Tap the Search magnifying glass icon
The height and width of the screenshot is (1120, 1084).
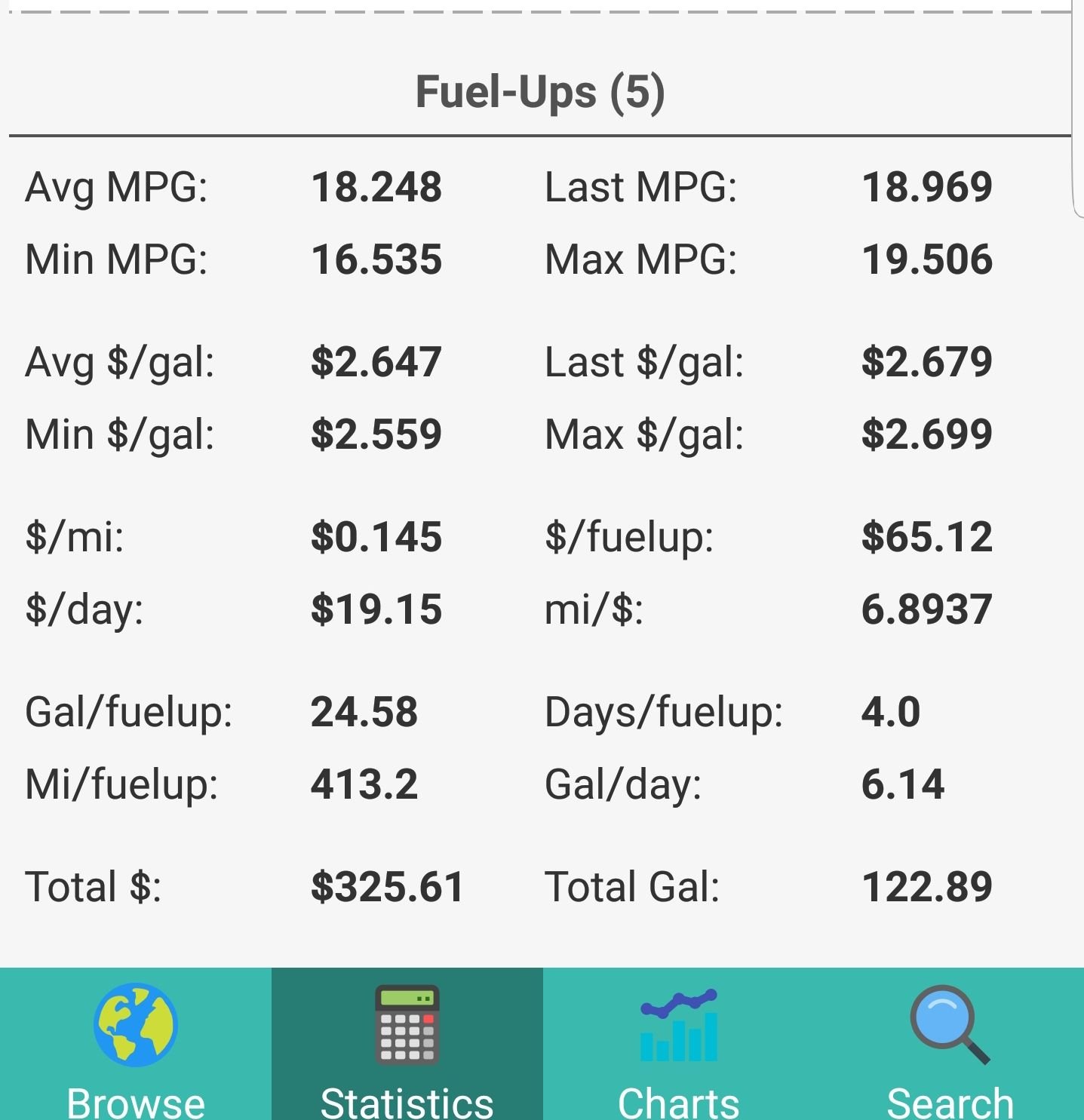pyautogui.click(x=949, y=1024)
